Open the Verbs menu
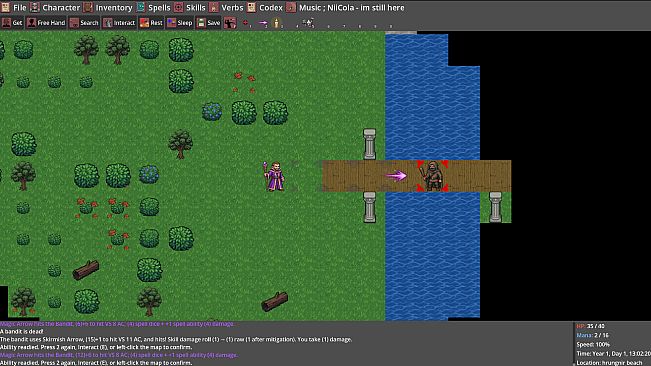The image size is (651, 366). point(226,7)
